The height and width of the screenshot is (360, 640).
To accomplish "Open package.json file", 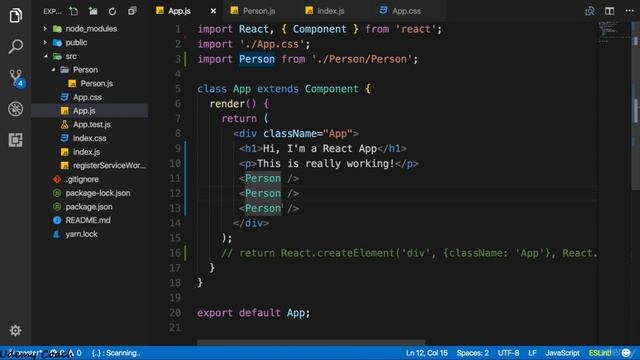I will coord(90,207).
